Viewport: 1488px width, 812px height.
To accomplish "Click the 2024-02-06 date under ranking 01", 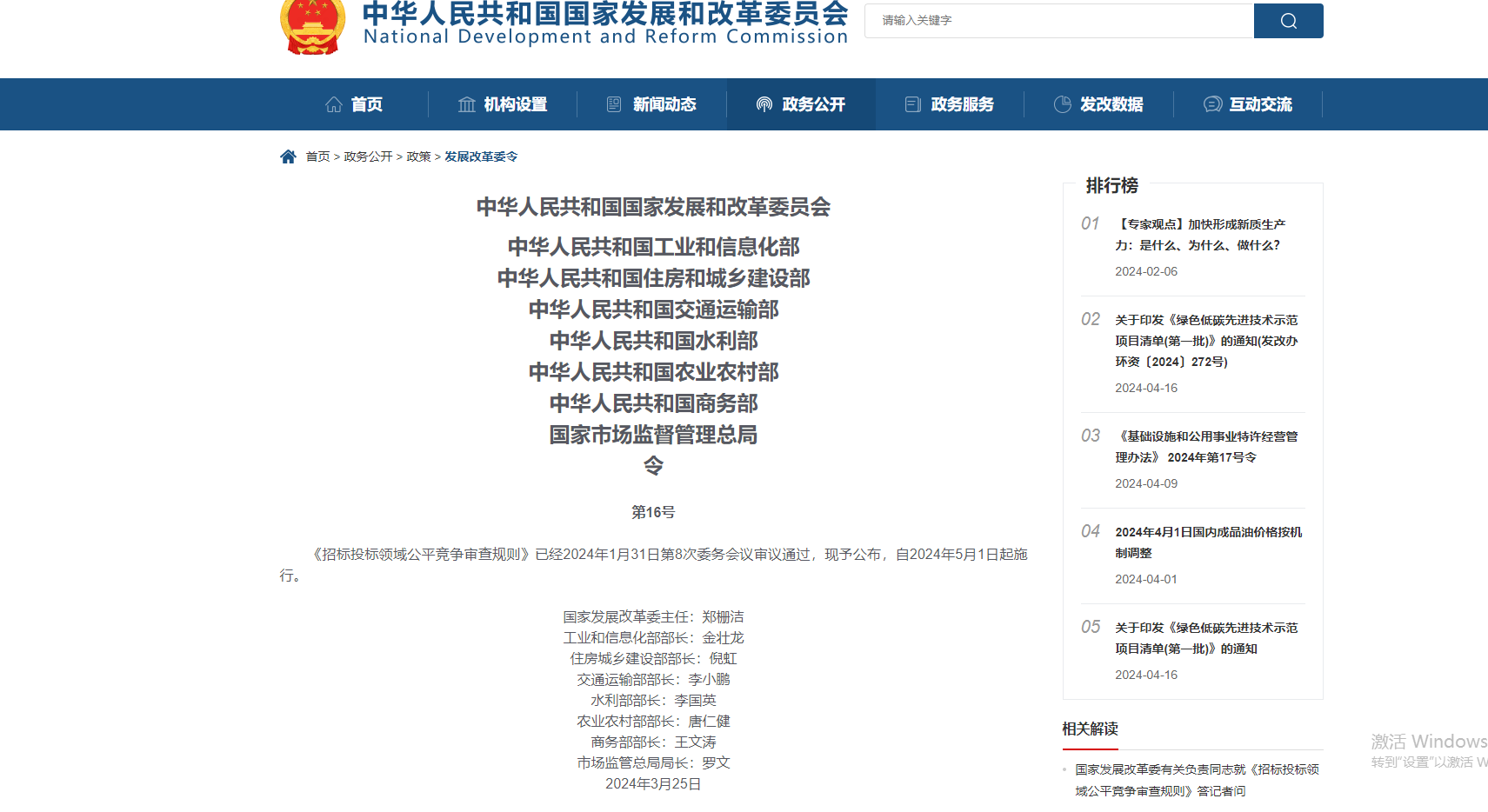I will (x=1146, y=271).
